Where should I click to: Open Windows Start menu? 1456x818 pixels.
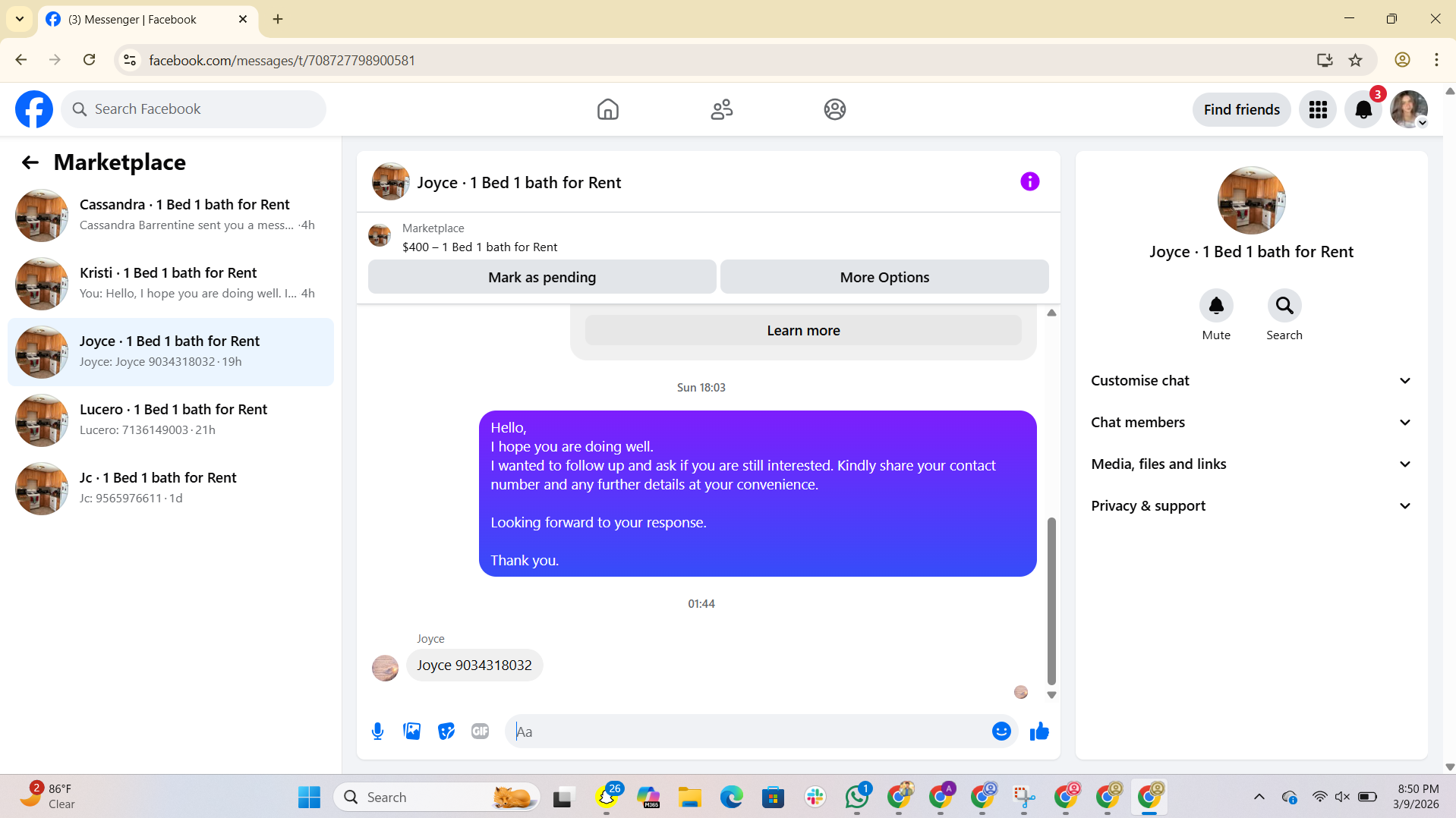pyautogui.click(x=309, y=797)
